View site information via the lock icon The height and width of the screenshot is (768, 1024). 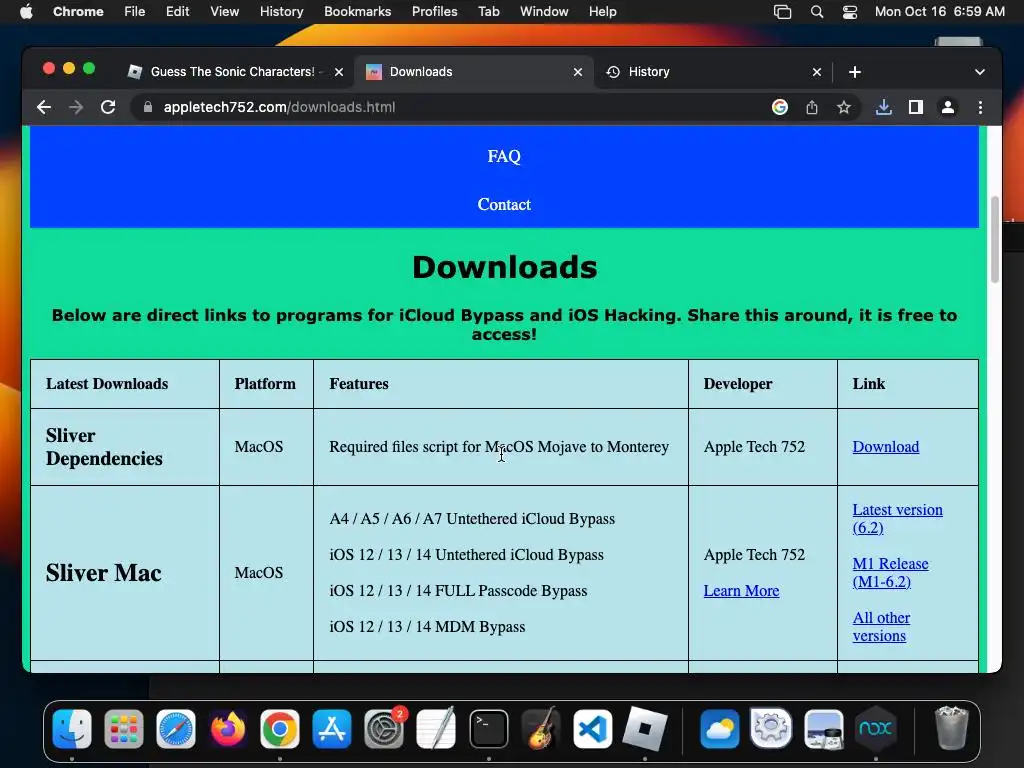coord(148,107)
